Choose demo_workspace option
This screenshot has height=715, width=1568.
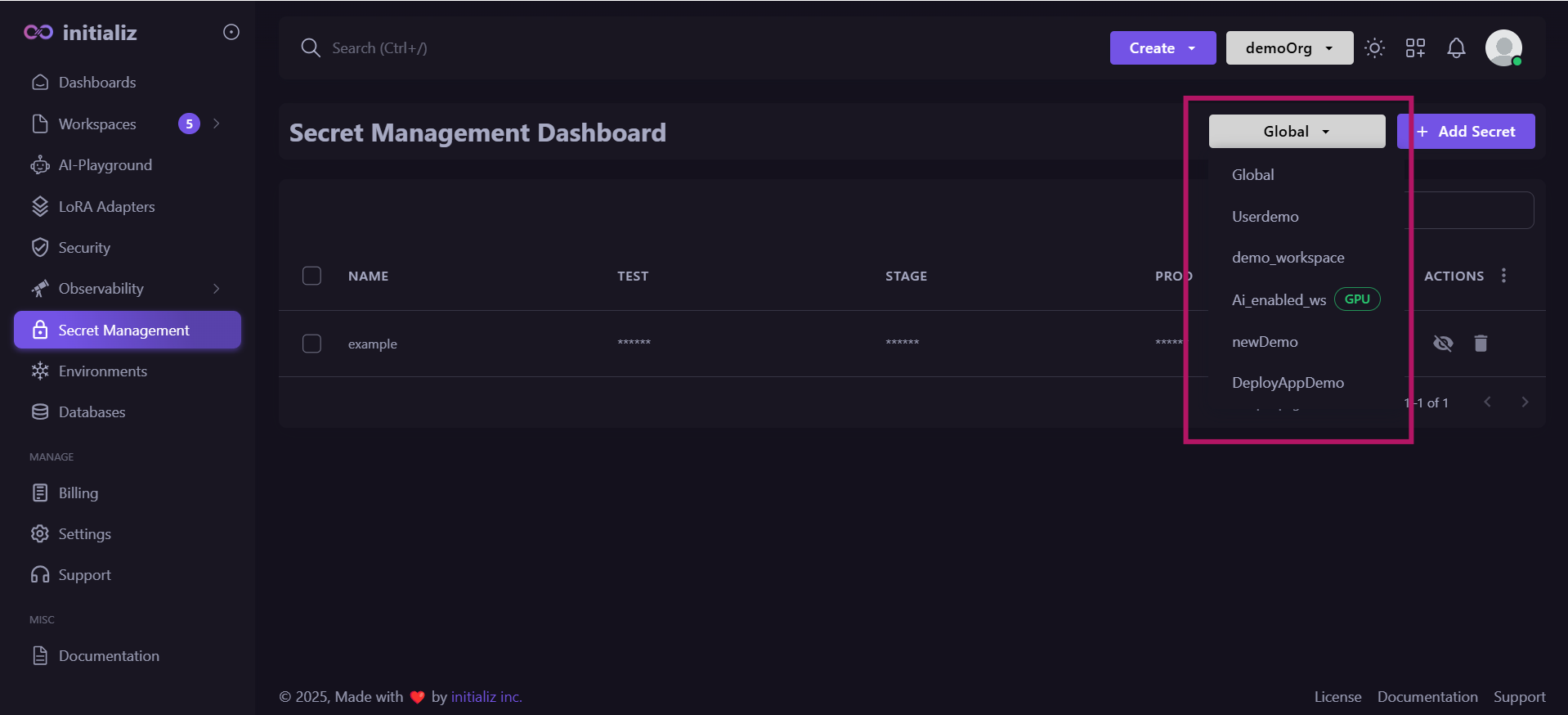[1305, 258]
